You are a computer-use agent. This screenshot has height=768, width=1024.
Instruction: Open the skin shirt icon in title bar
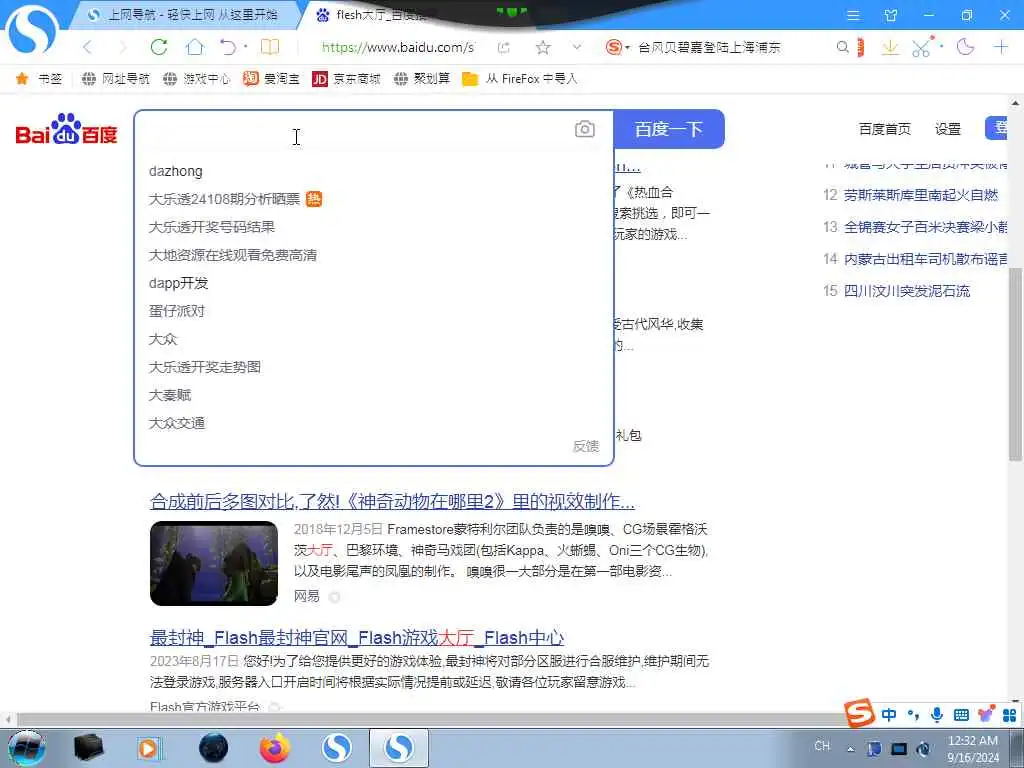tap(891, 15)
